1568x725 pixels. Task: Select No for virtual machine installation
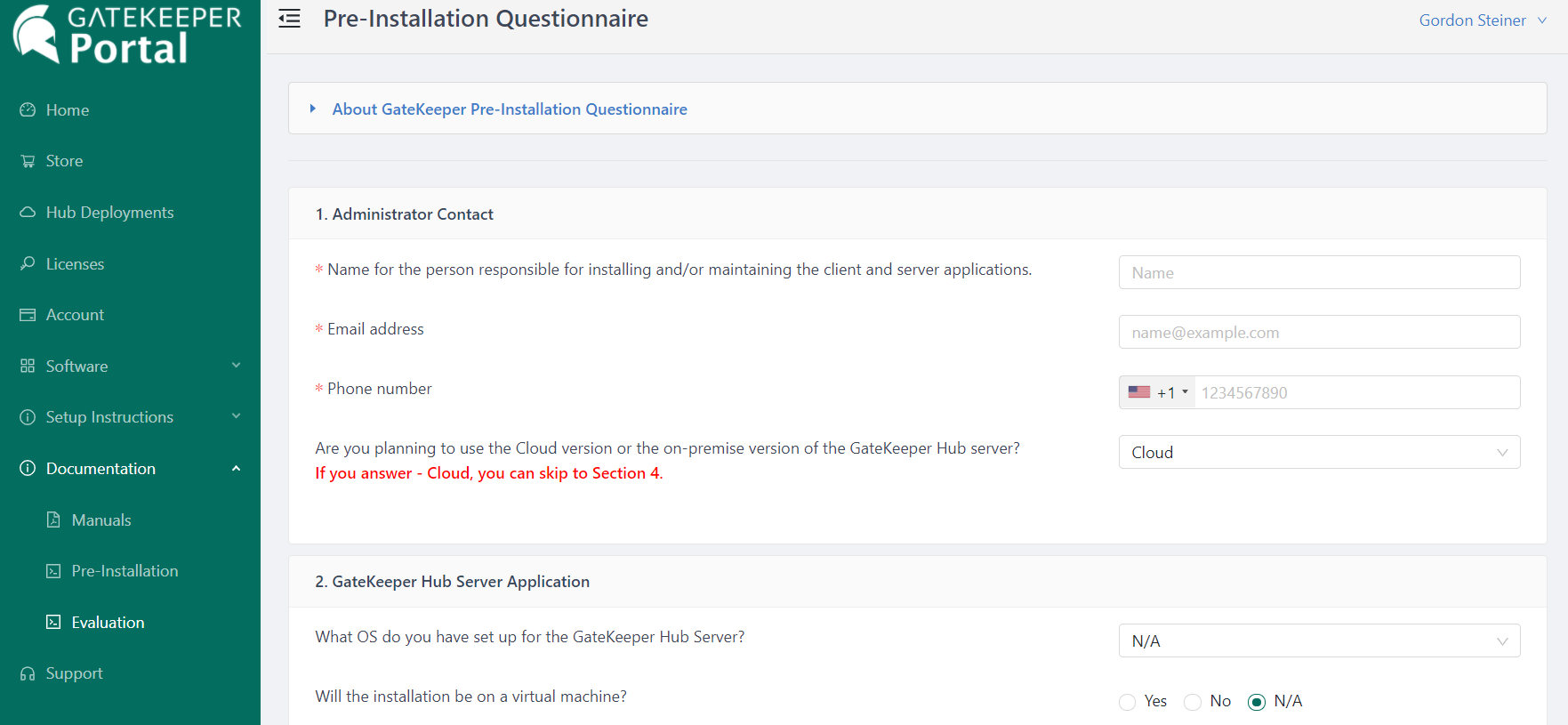coord(1193,702)
